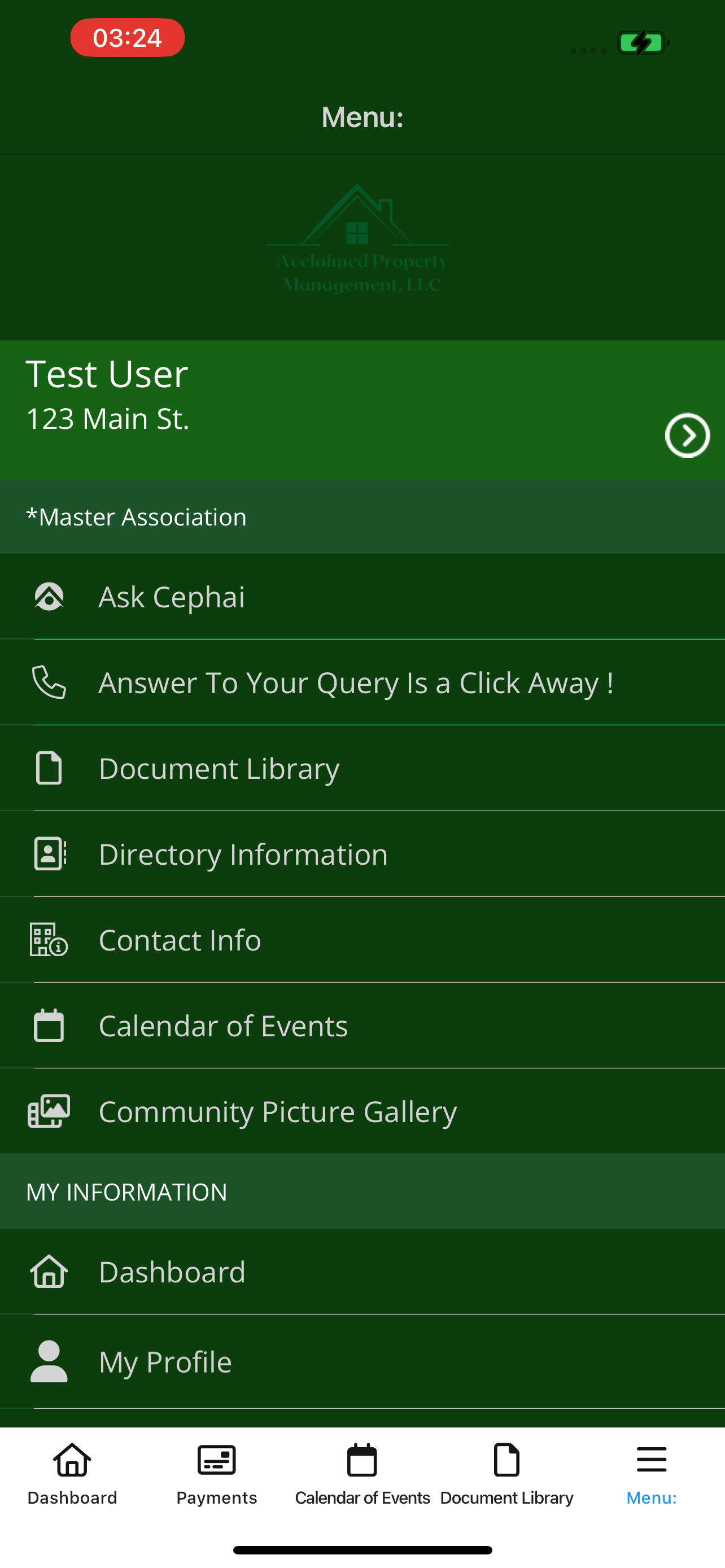
Task: Open Document Library from the menu list
Action: 363,768
